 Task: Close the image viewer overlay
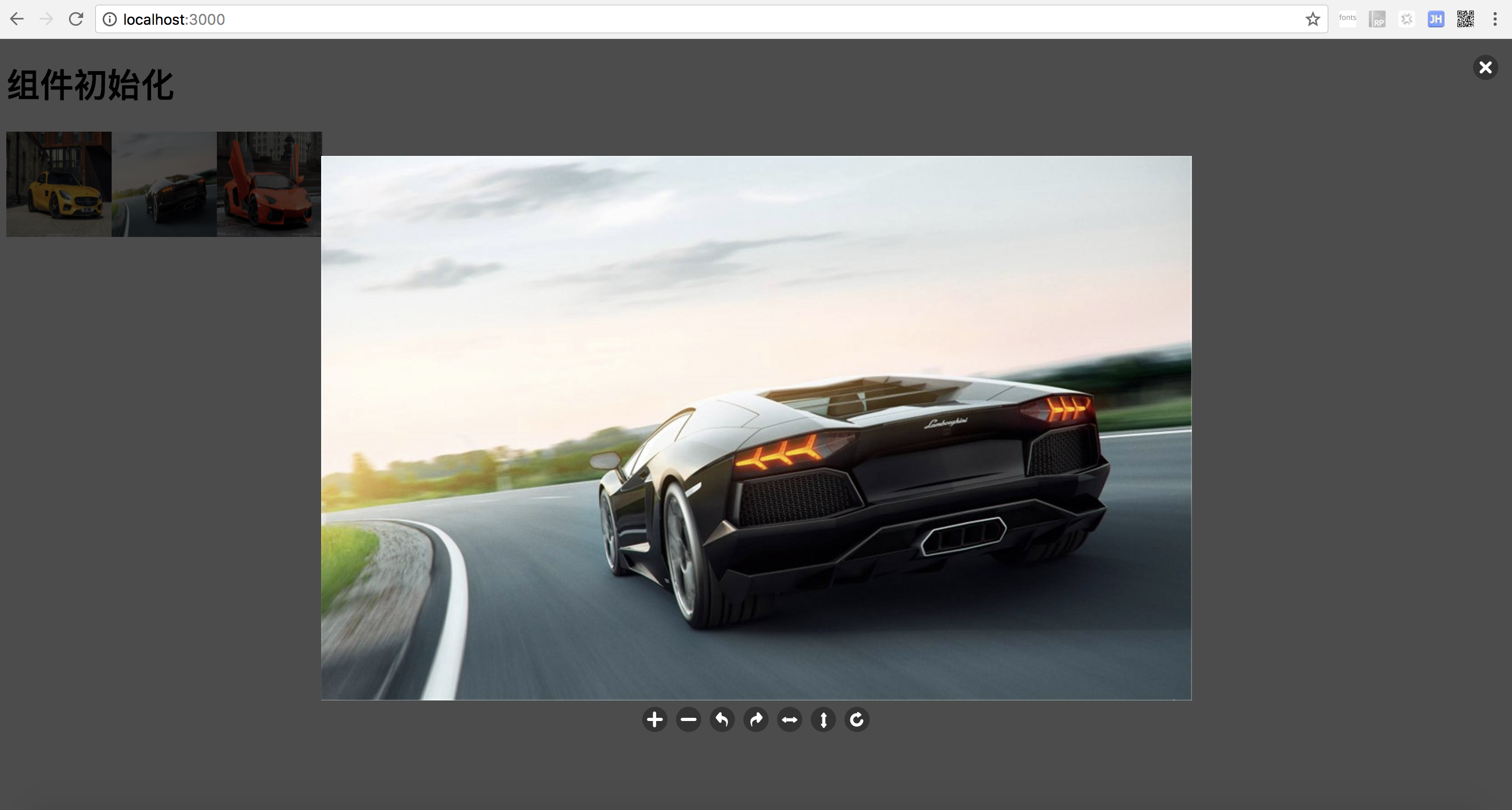click(x=1486, y=67)
